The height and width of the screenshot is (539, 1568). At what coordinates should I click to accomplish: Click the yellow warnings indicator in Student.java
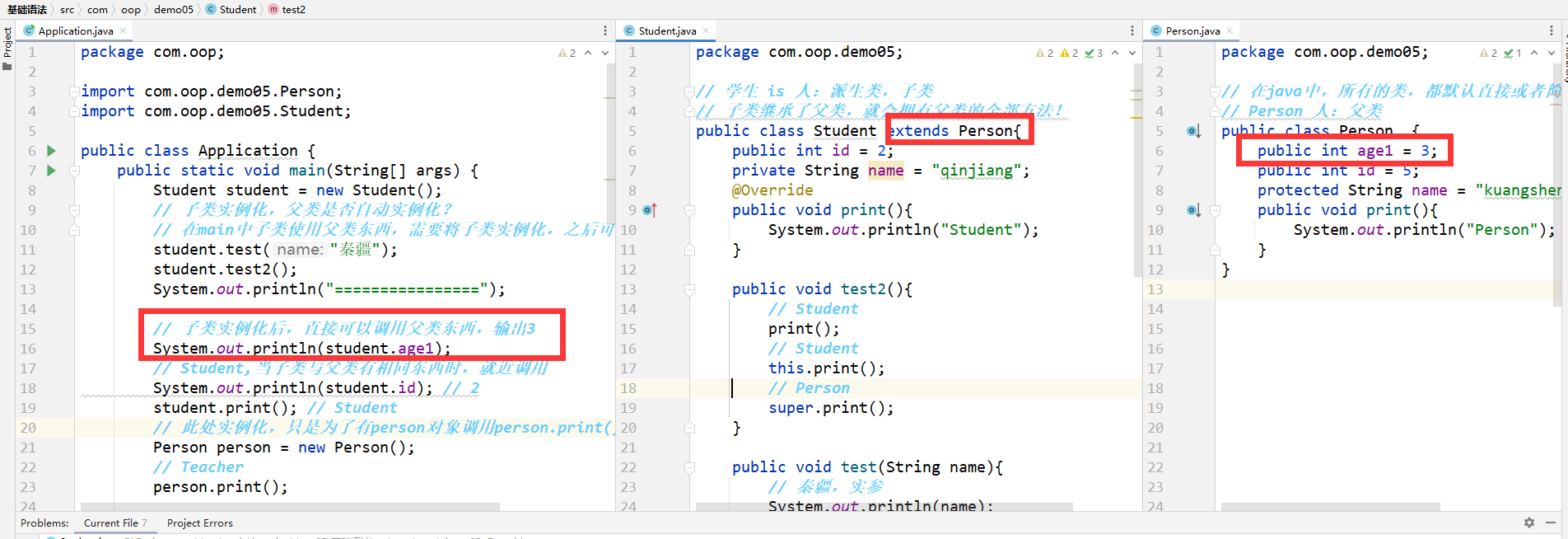coord(1069,53)
